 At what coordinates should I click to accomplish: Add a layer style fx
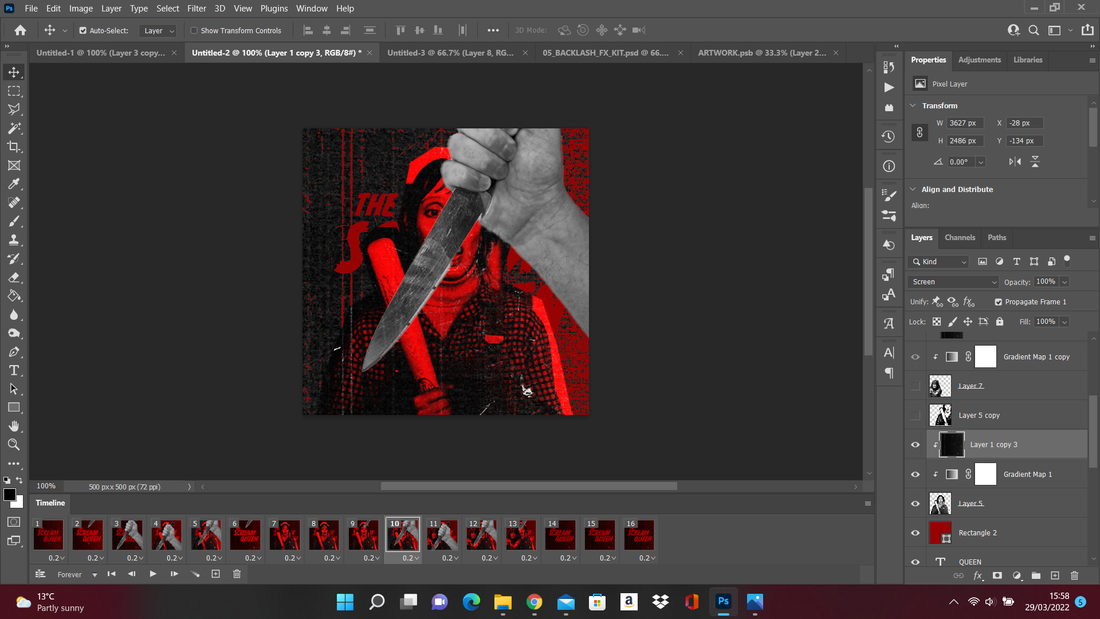coord(978,575)
